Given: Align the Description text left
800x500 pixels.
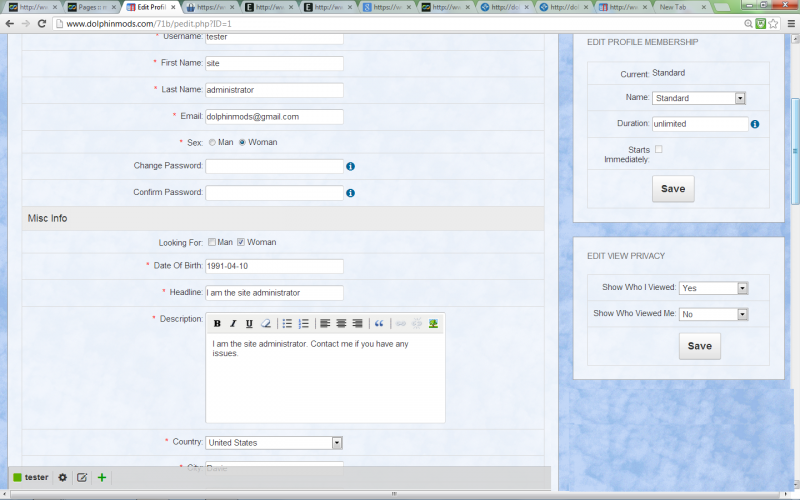Looking at the screenshot, I should 325,323.
